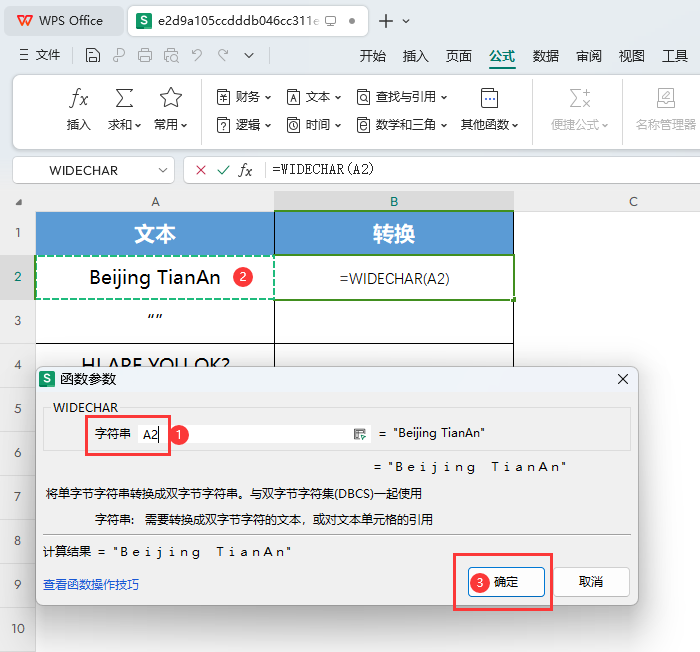This screenshot has width=700, height=652.
Task: Click into the formula bar text =WIDECHAR(A2)
Action: pyautogui.click(x=323, y=169)
